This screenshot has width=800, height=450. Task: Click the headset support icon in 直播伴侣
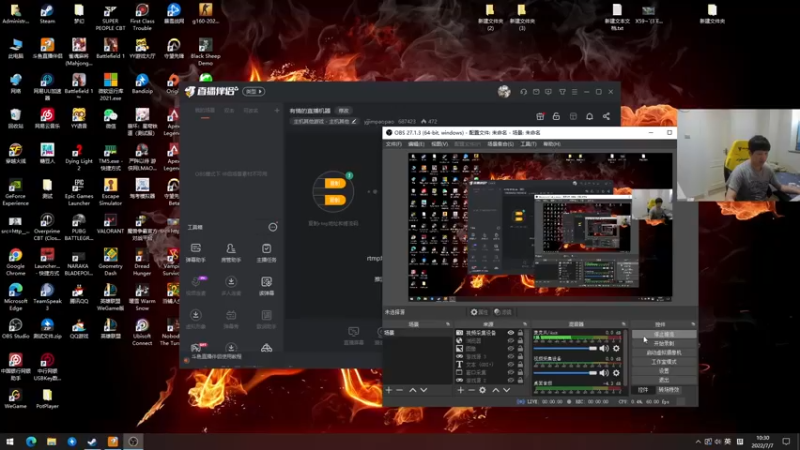523,92
